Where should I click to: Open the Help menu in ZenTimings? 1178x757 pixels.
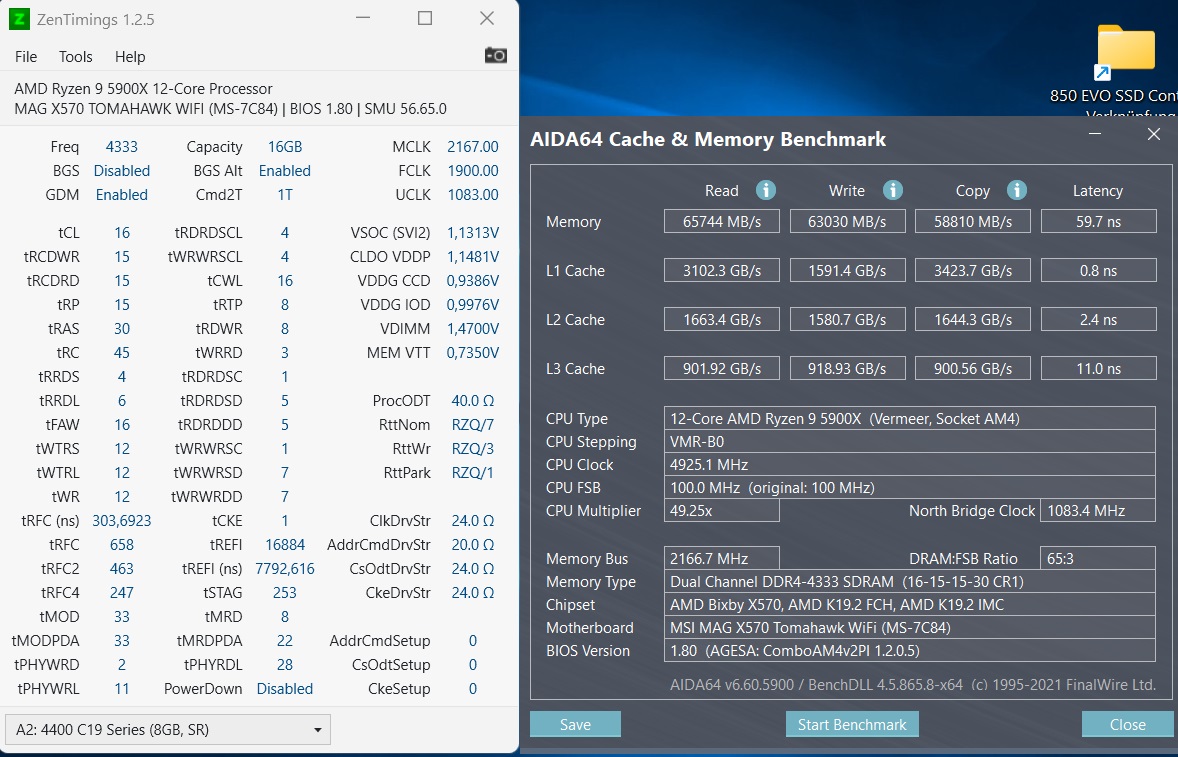pos(130,56)
